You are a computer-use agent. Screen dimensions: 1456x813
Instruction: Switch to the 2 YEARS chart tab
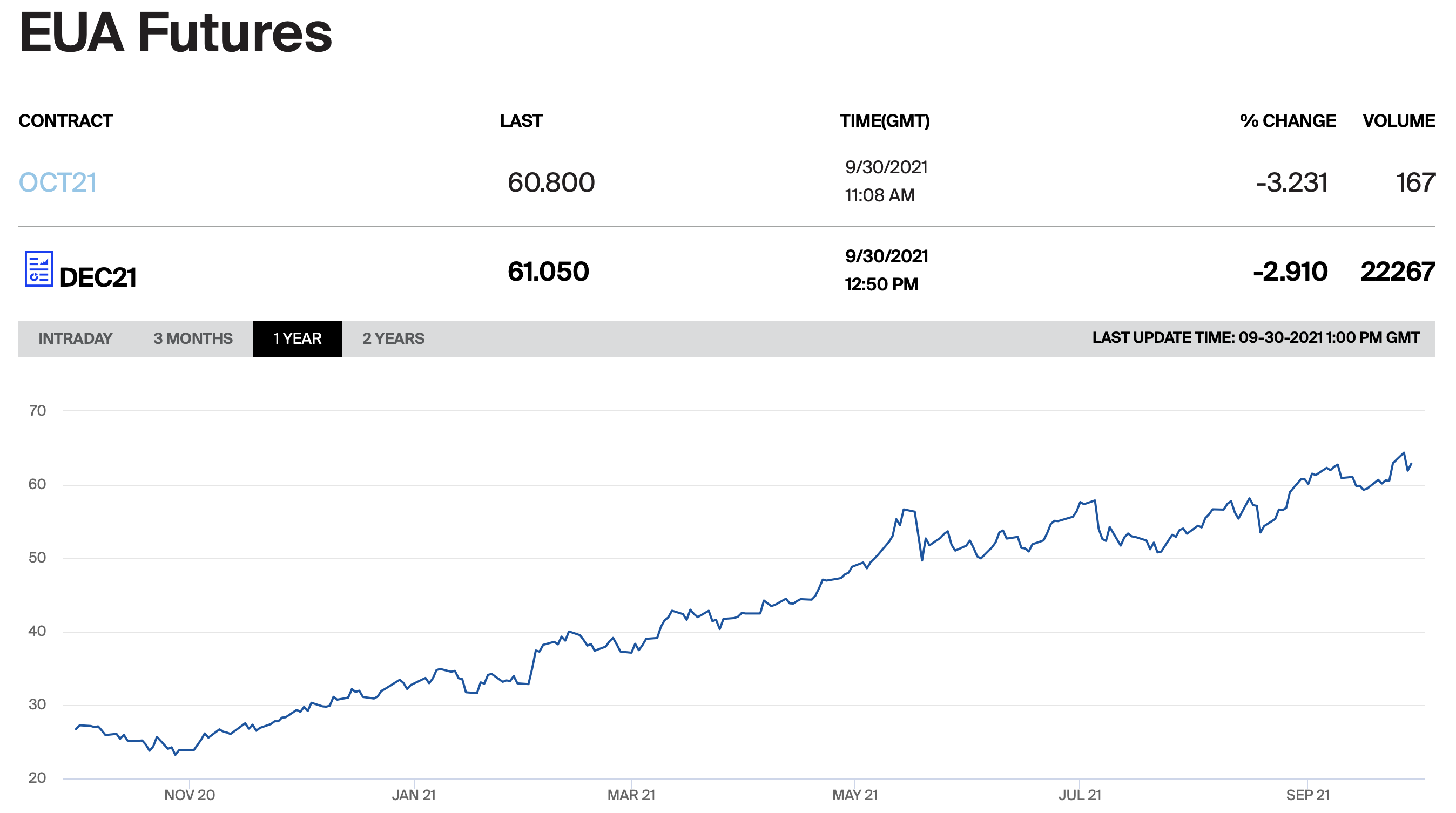pos(393,338)
